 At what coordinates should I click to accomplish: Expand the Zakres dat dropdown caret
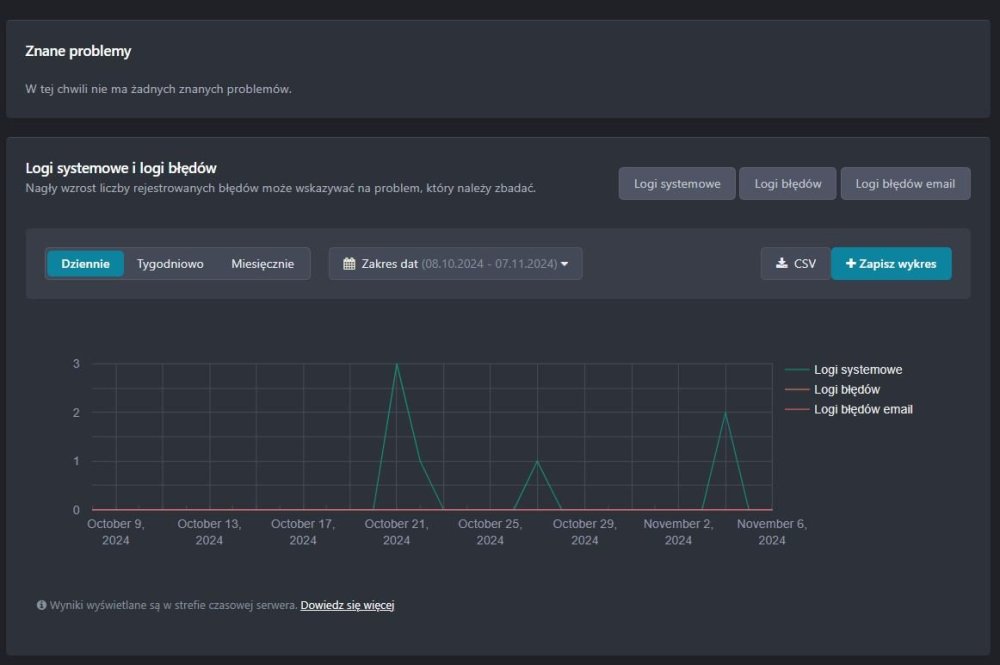point(565,264)
